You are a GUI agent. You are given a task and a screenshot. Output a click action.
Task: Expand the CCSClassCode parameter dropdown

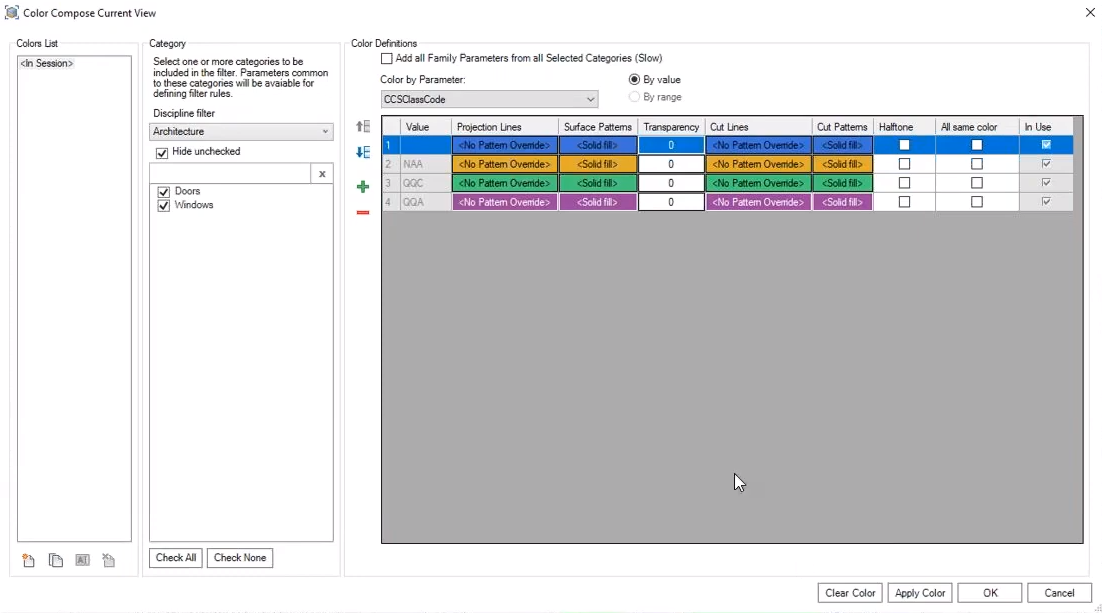(489, 100)
